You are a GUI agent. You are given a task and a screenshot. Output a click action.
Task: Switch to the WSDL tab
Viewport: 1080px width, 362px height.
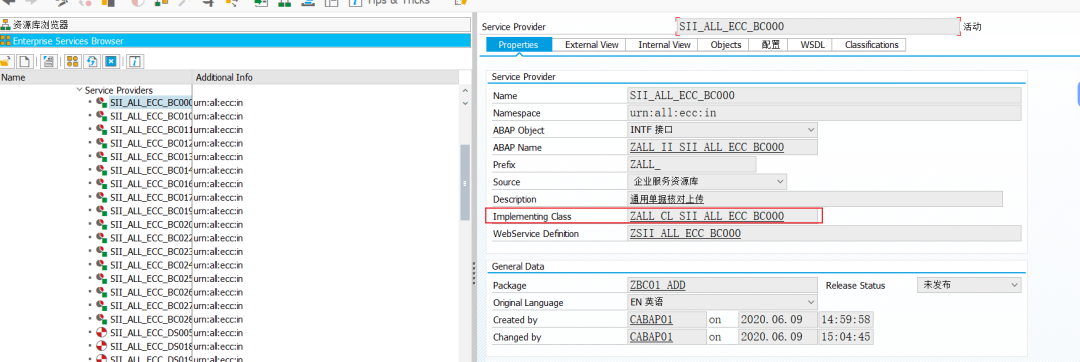point(813,45)
